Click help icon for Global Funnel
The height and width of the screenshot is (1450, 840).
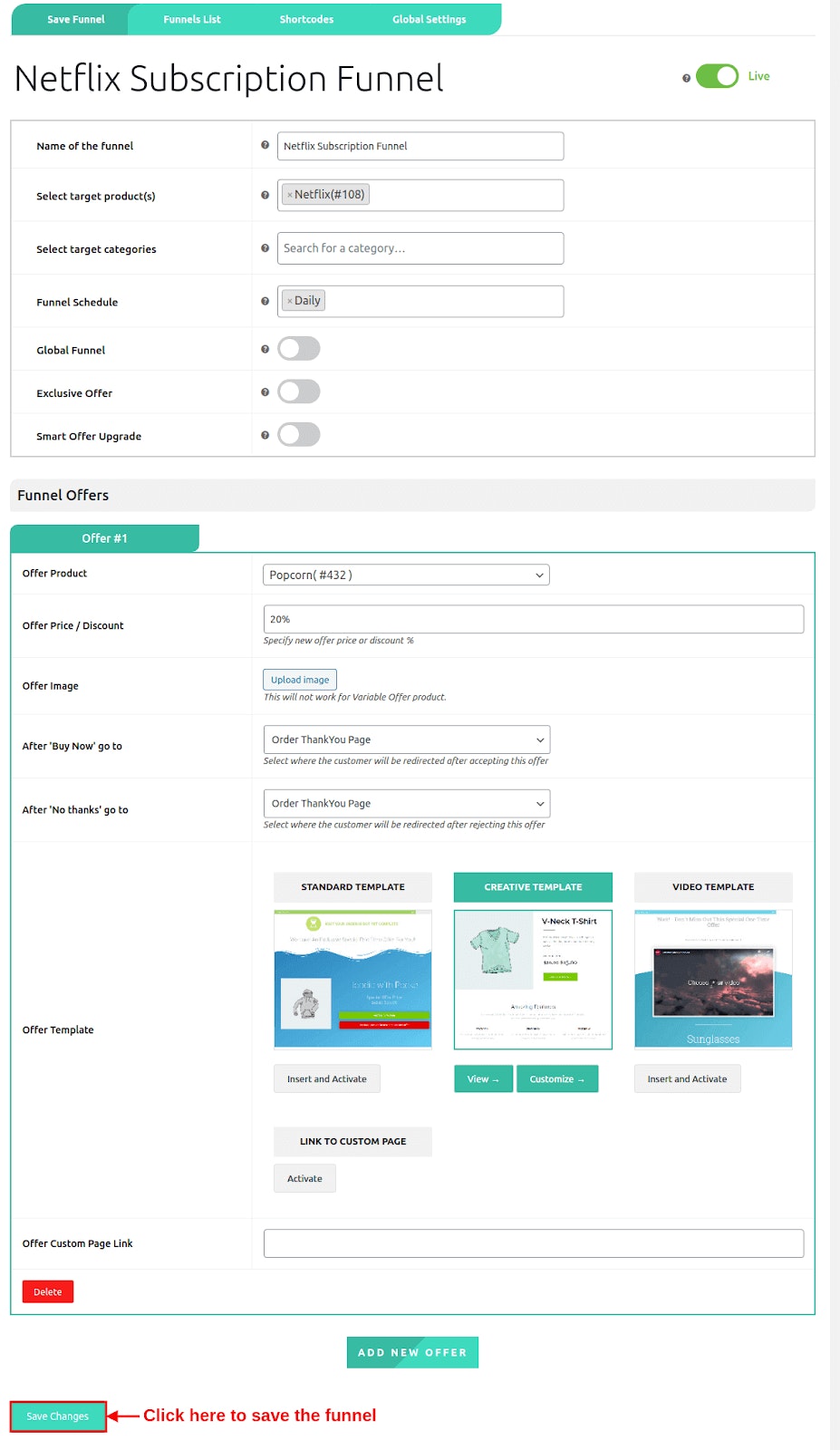coord(265,349)
